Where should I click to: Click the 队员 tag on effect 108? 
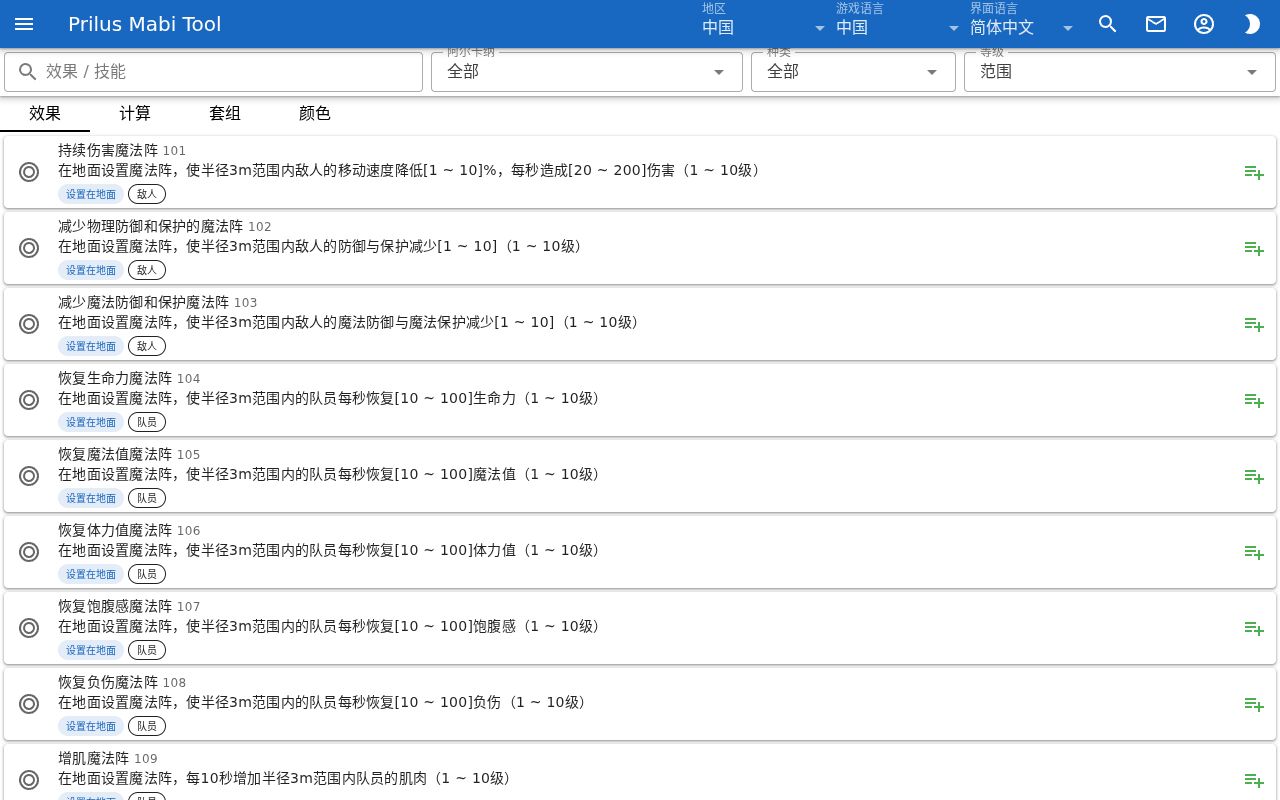[147, 726]
